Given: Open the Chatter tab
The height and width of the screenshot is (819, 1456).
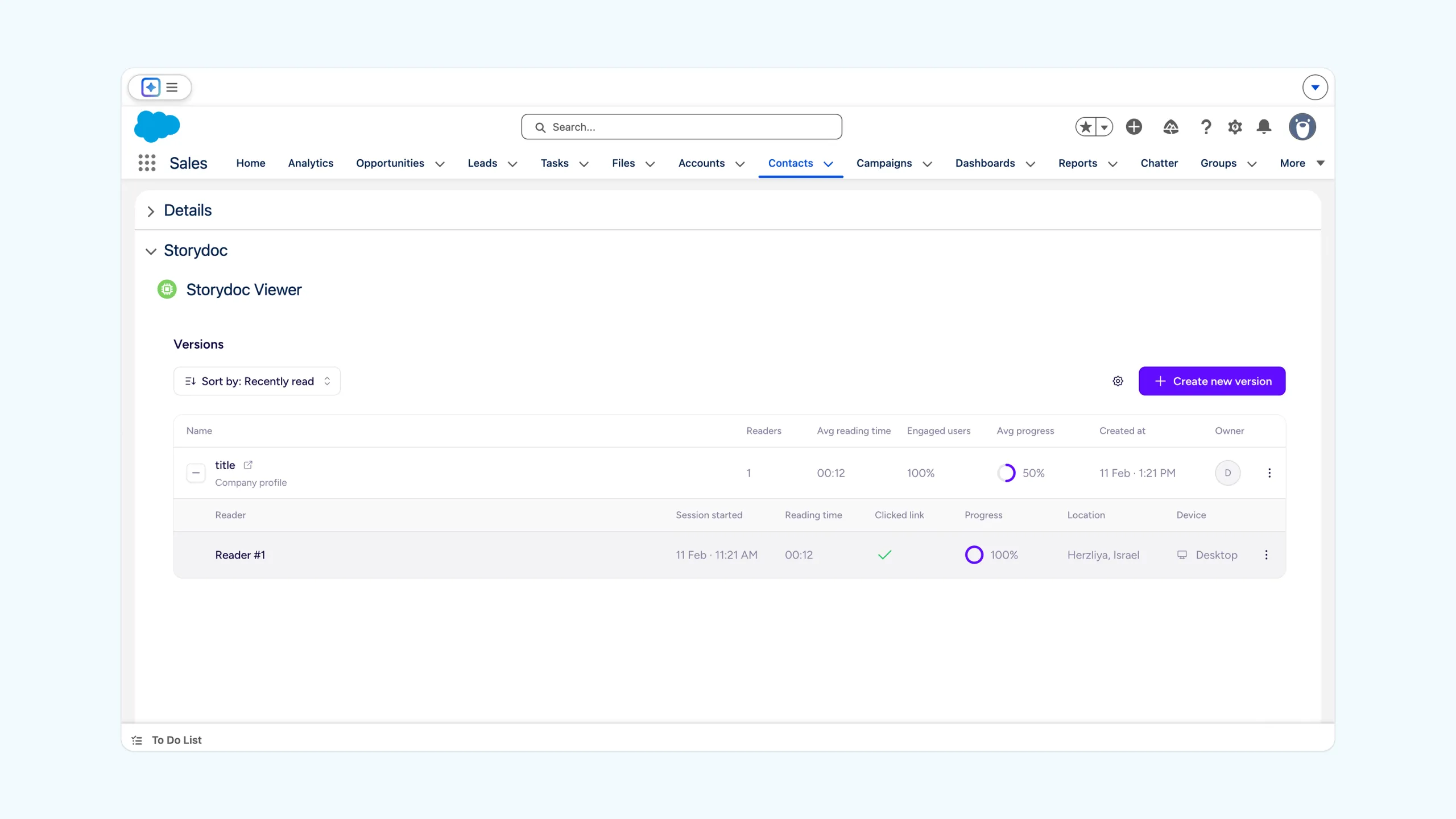Looking at the screenshot, I should [x=1159, y=163].
